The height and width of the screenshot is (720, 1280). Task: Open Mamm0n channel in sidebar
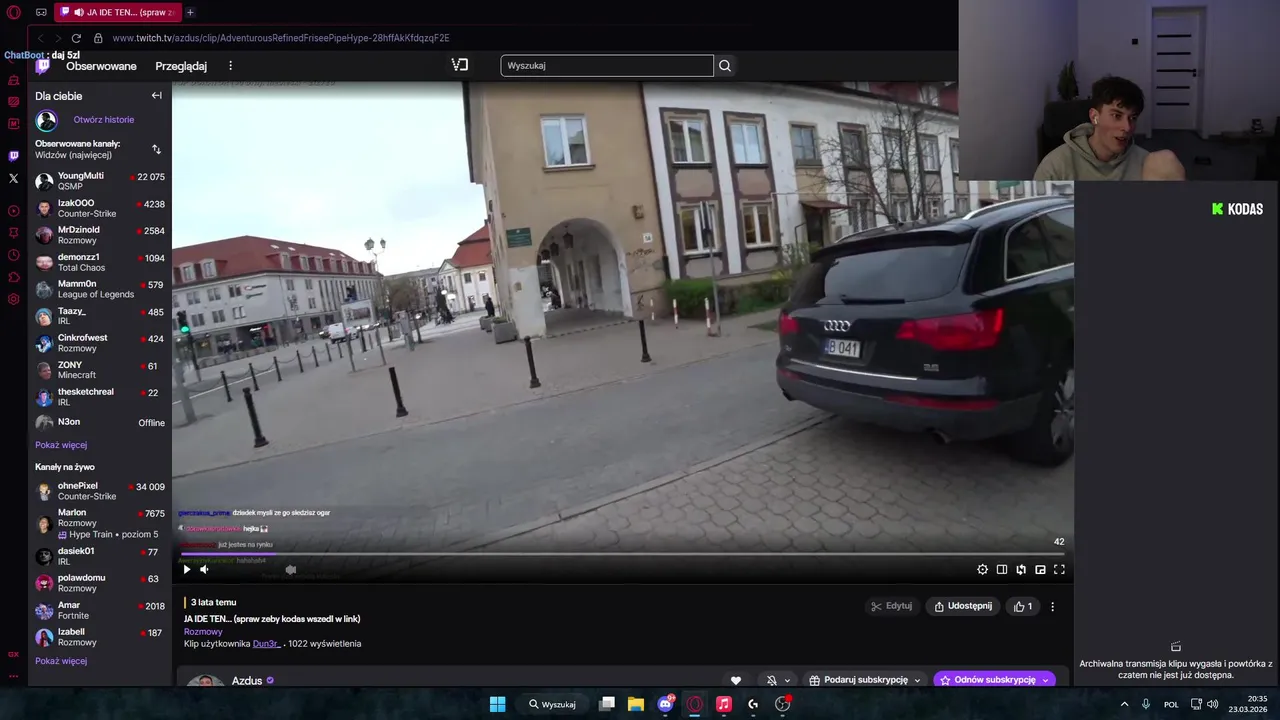pyautogui.click(x=100, y=289)
